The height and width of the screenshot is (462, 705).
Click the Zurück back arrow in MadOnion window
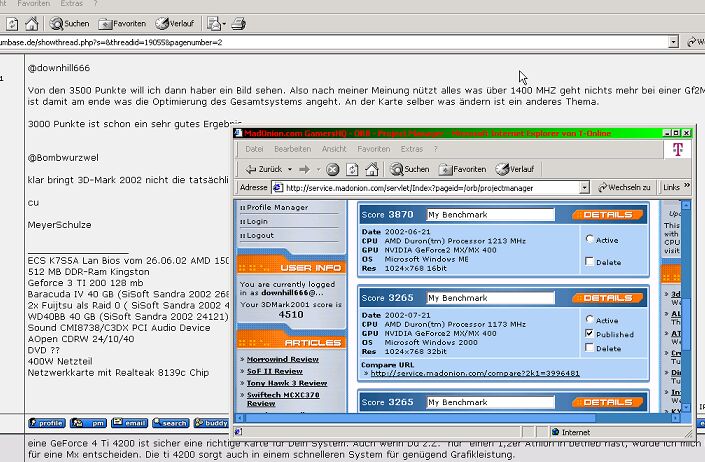pyautogui.click(x=263, y=169)
